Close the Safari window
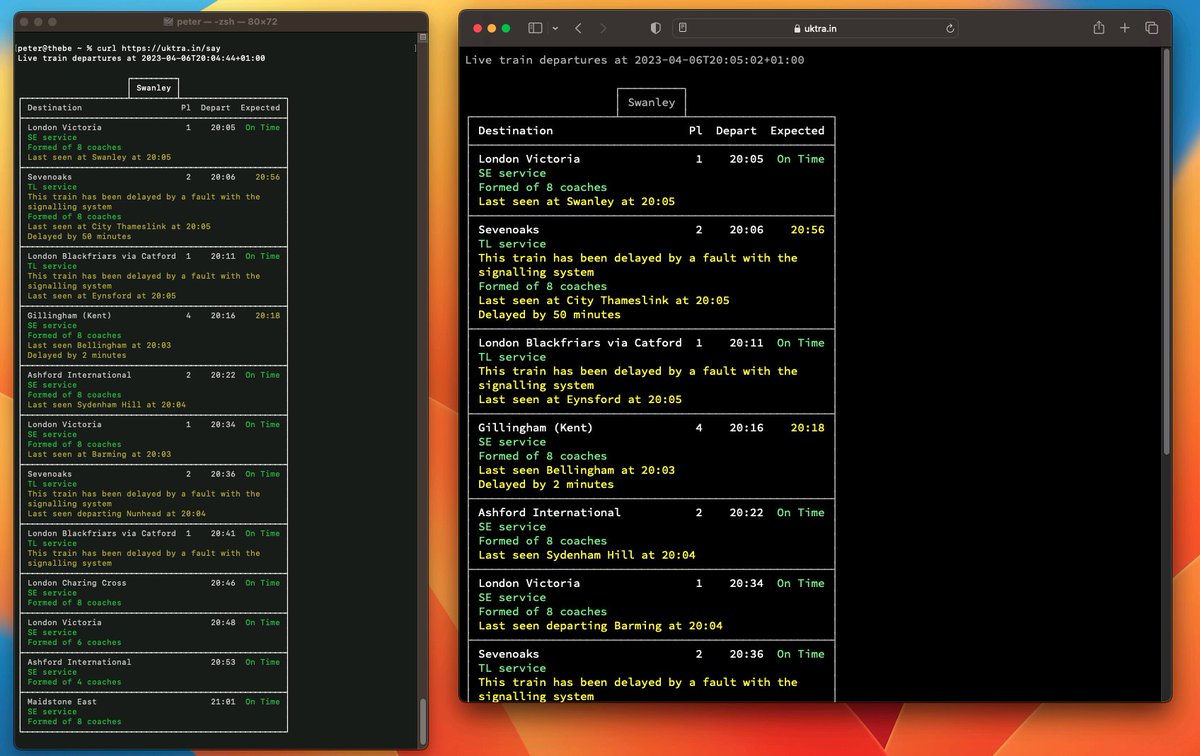The height and width of the screenshot is (756, 1200). pos(477,29)
